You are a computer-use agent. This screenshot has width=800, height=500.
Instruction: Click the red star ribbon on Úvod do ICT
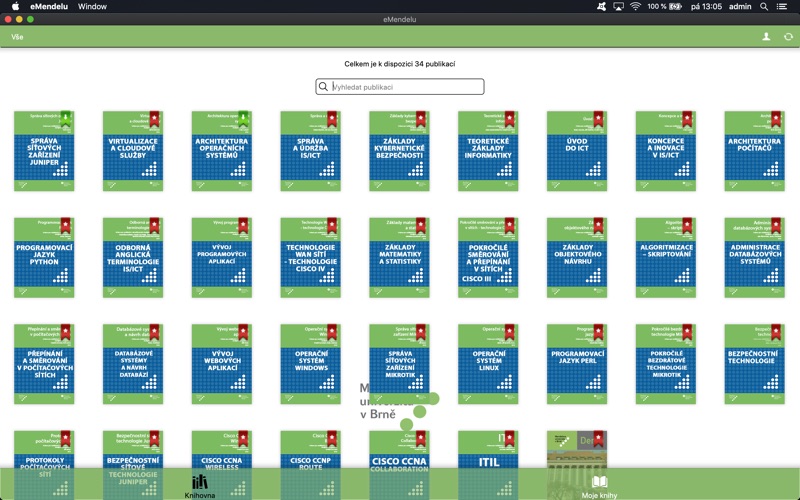[598, 119]
